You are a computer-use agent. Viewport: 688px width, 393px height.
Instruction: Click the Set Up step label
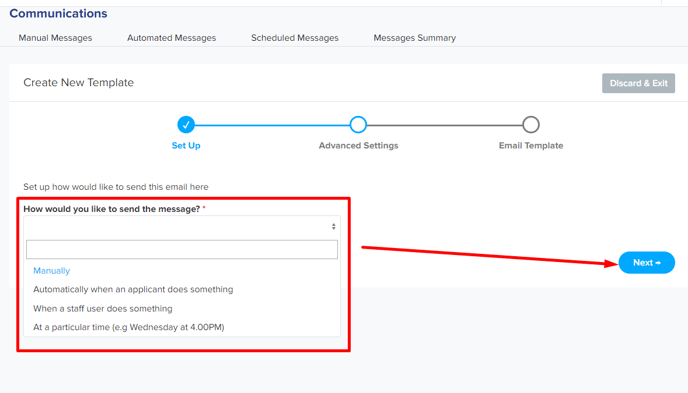186,146
